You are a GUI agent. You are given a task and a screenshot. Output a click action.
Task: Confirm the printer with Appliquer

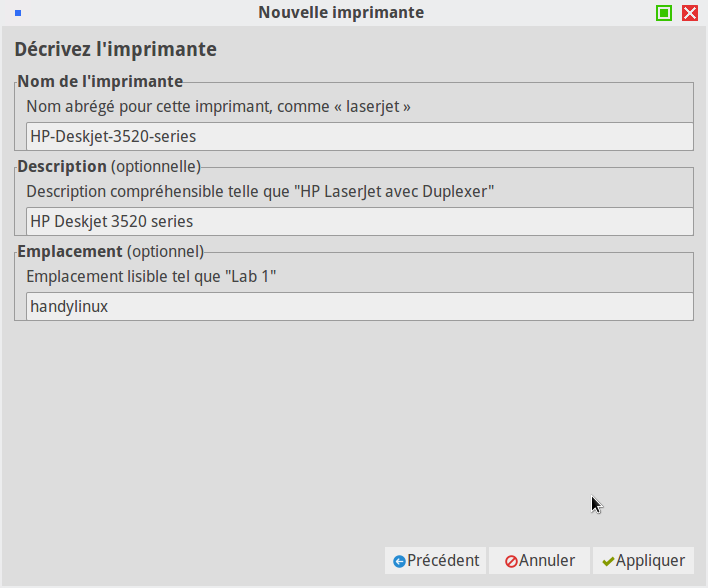(643, 561)
